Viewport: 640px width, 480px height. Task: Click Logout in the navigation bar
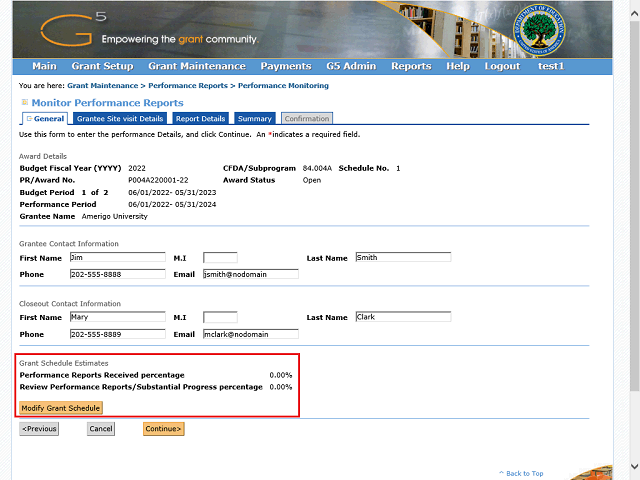click(502, 66)
